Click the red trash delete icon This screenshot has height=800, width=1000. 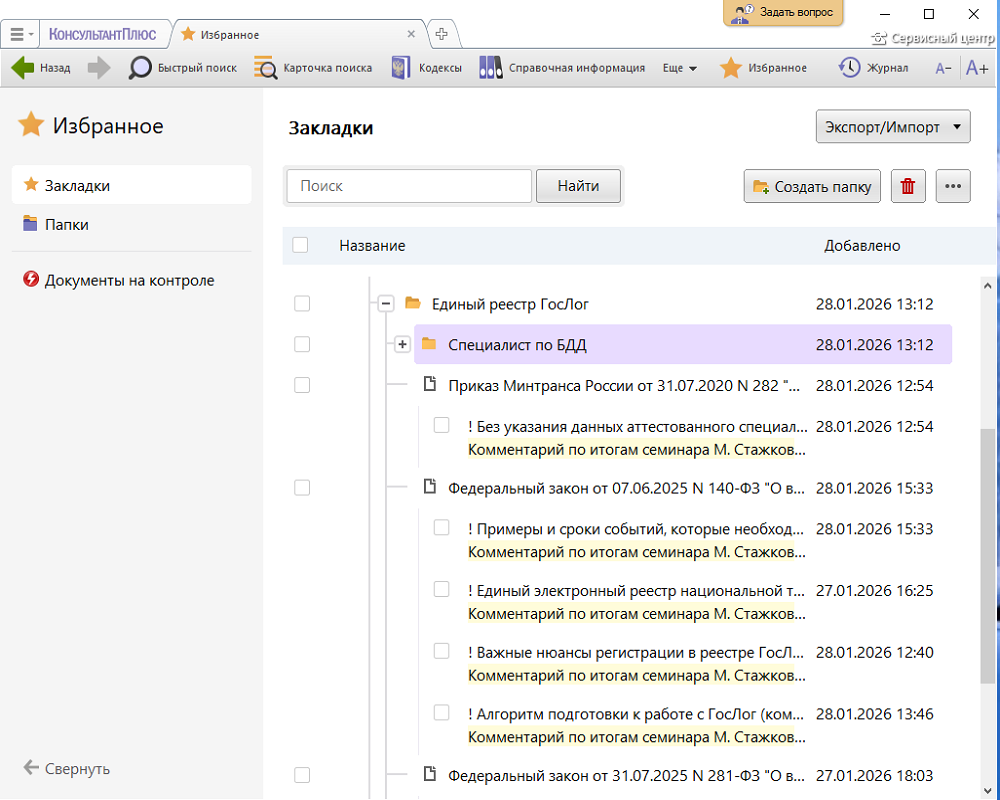point(908,186)
